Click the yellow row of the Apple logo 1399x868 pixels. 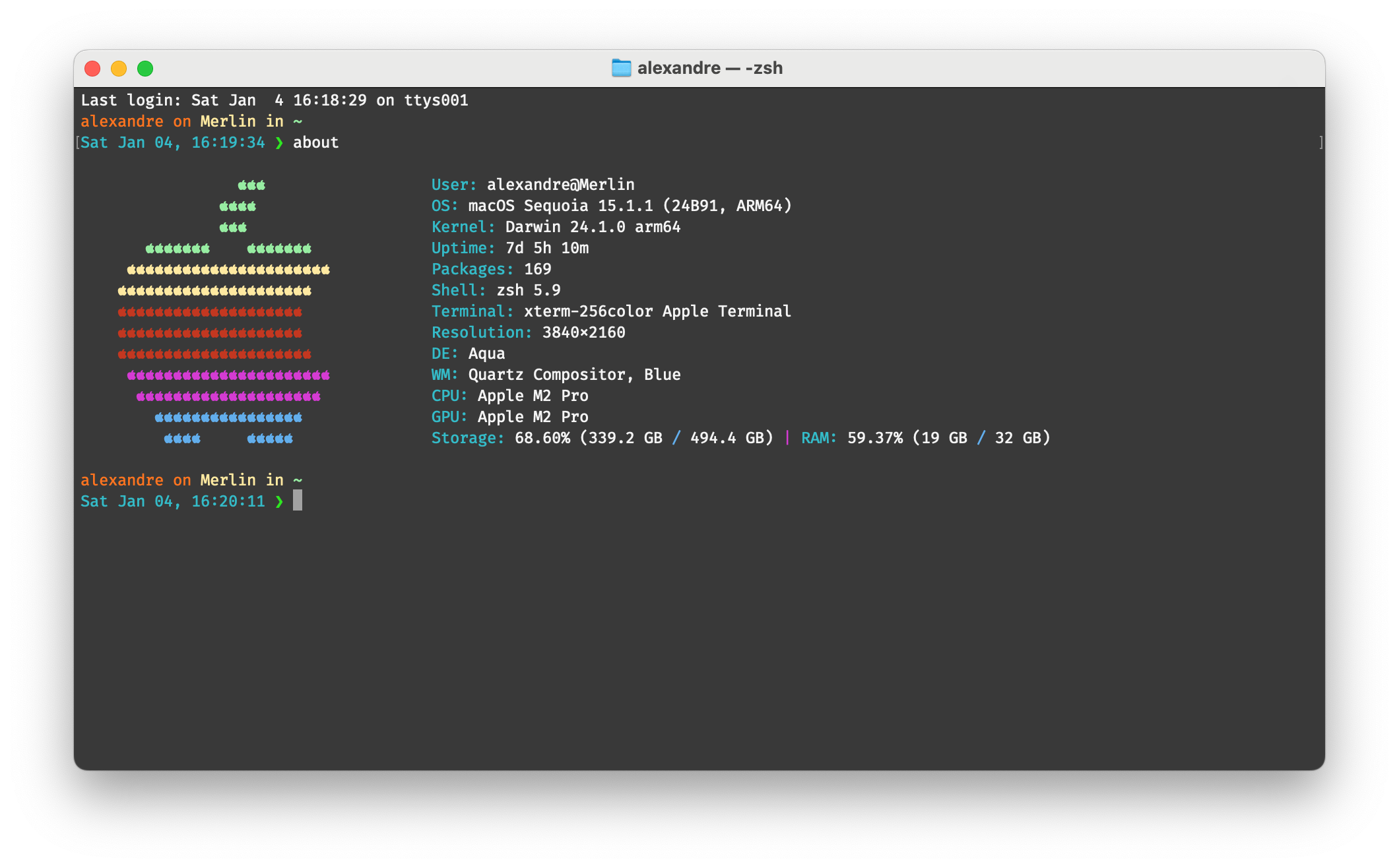click(x=228, y=270)
